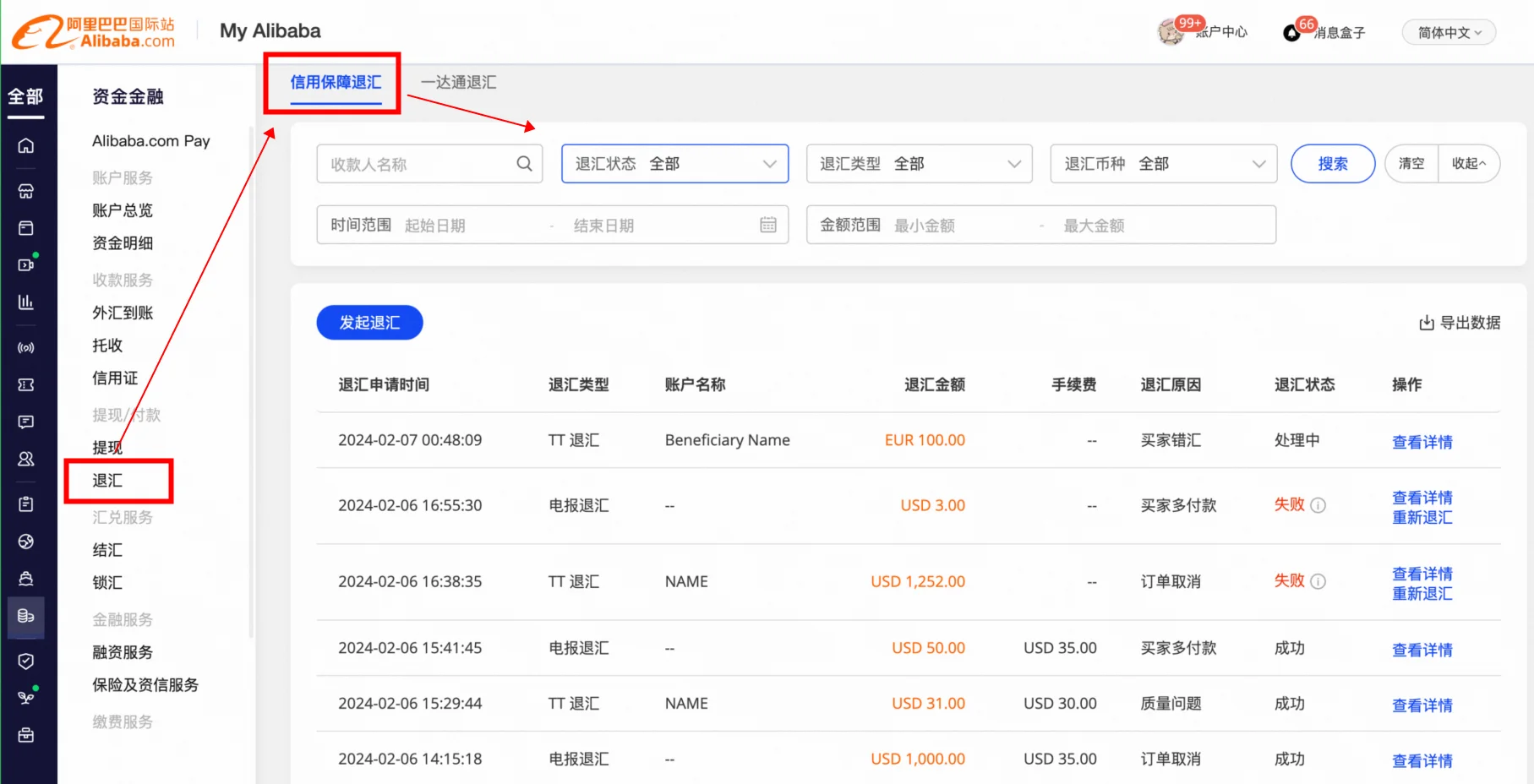This screenshot has width=1534, height=784.
Task: Open the calendar icon in date range field
Action: [767, 225]
